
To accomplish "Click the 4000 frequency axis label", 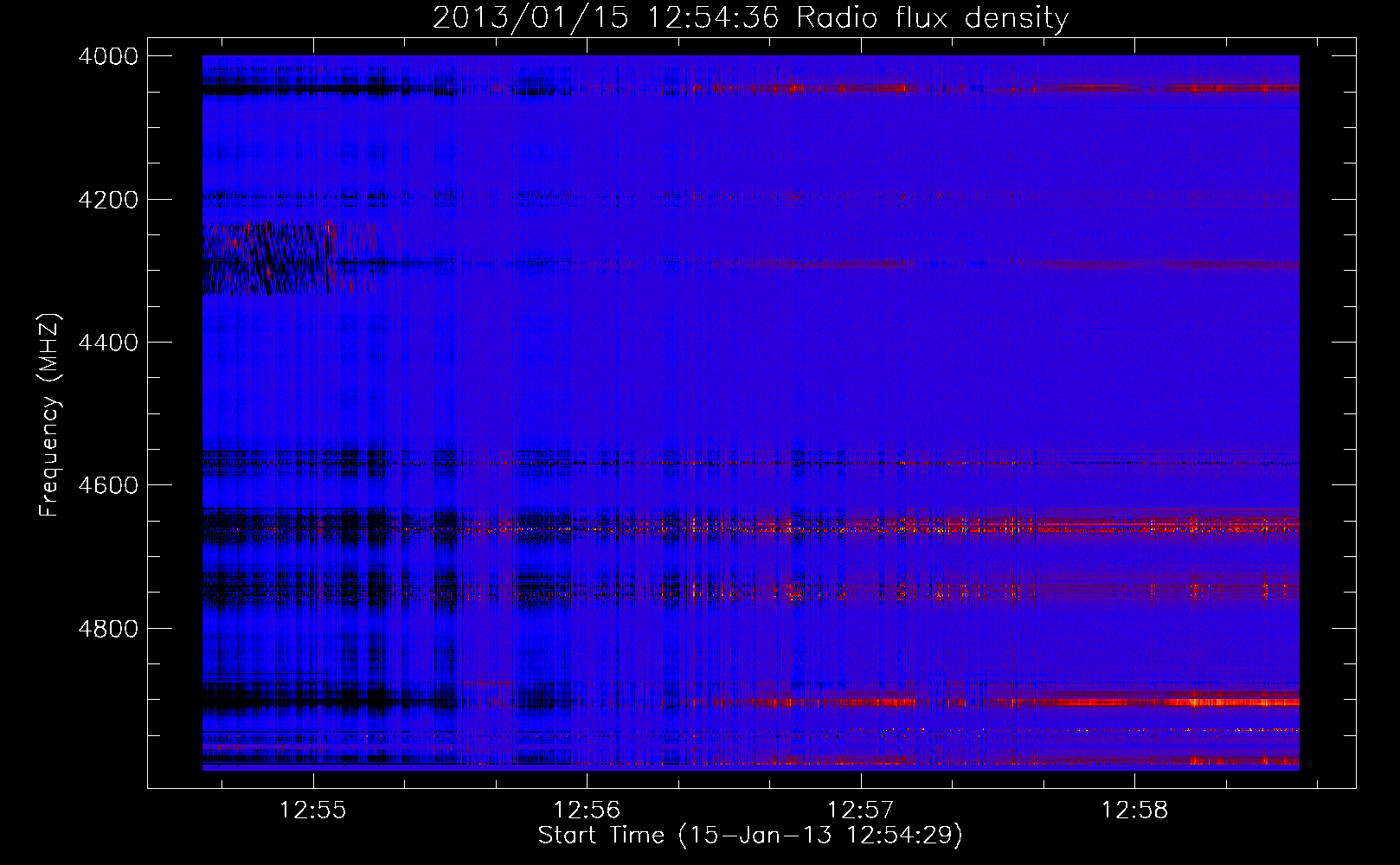I will click(x=108, y=56).
